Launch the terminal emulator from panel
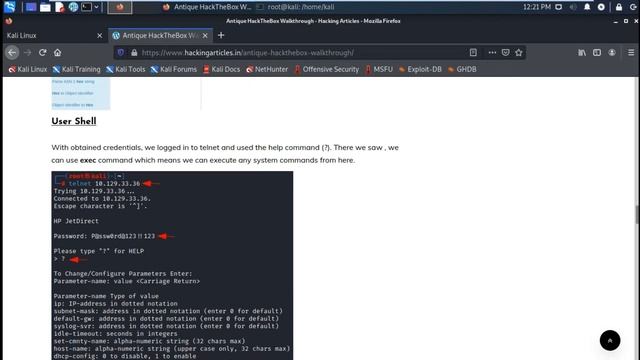Screen dimensions: 640x360 pos(86,7)
